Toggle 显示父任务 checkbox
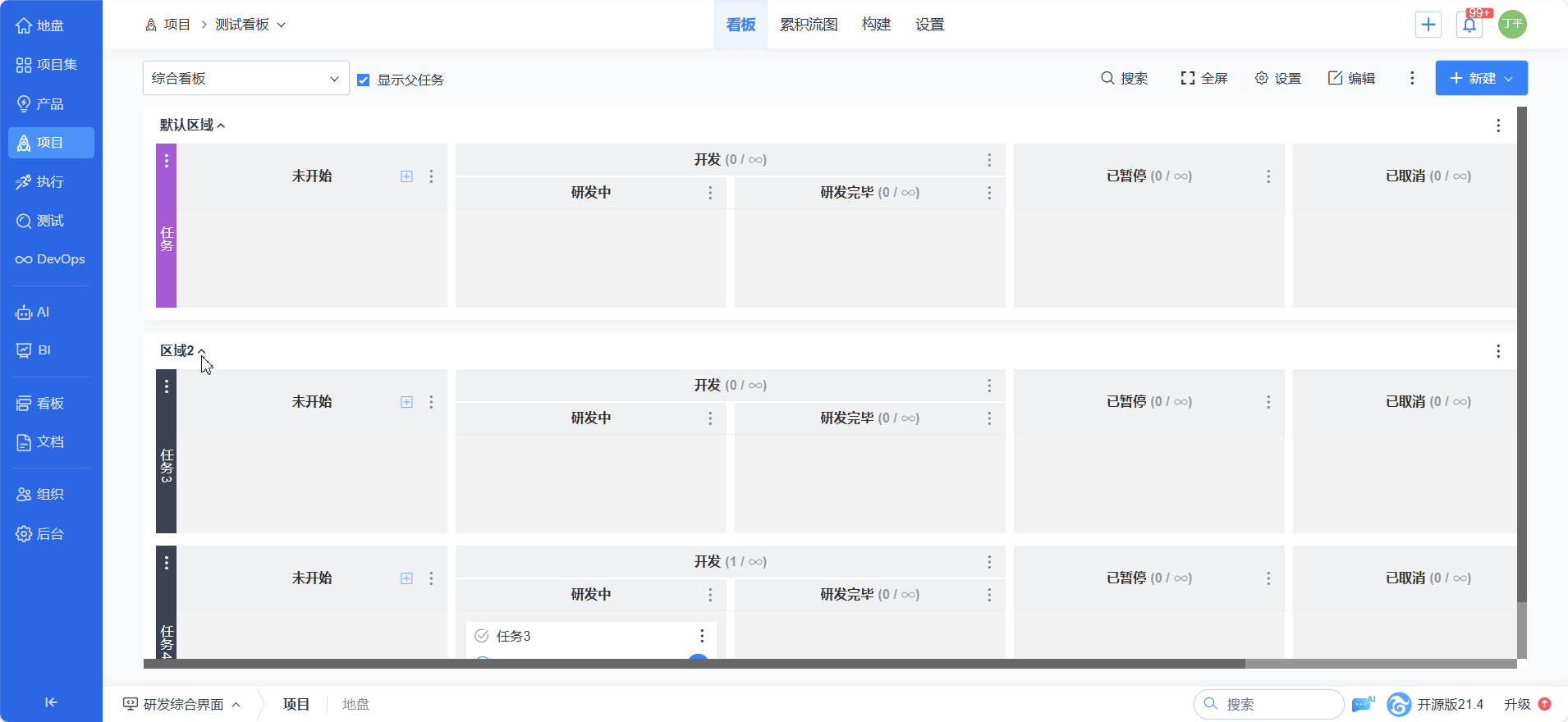 [363, 80]
